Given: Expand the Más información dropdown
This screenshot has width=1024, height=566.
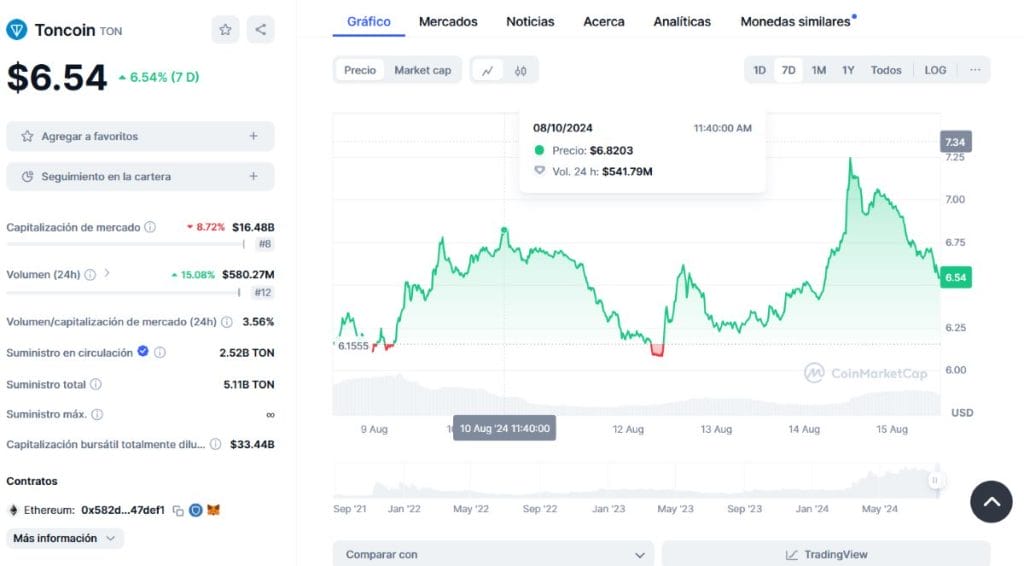Looking at the screenshot, I should (x=65, y=538).
